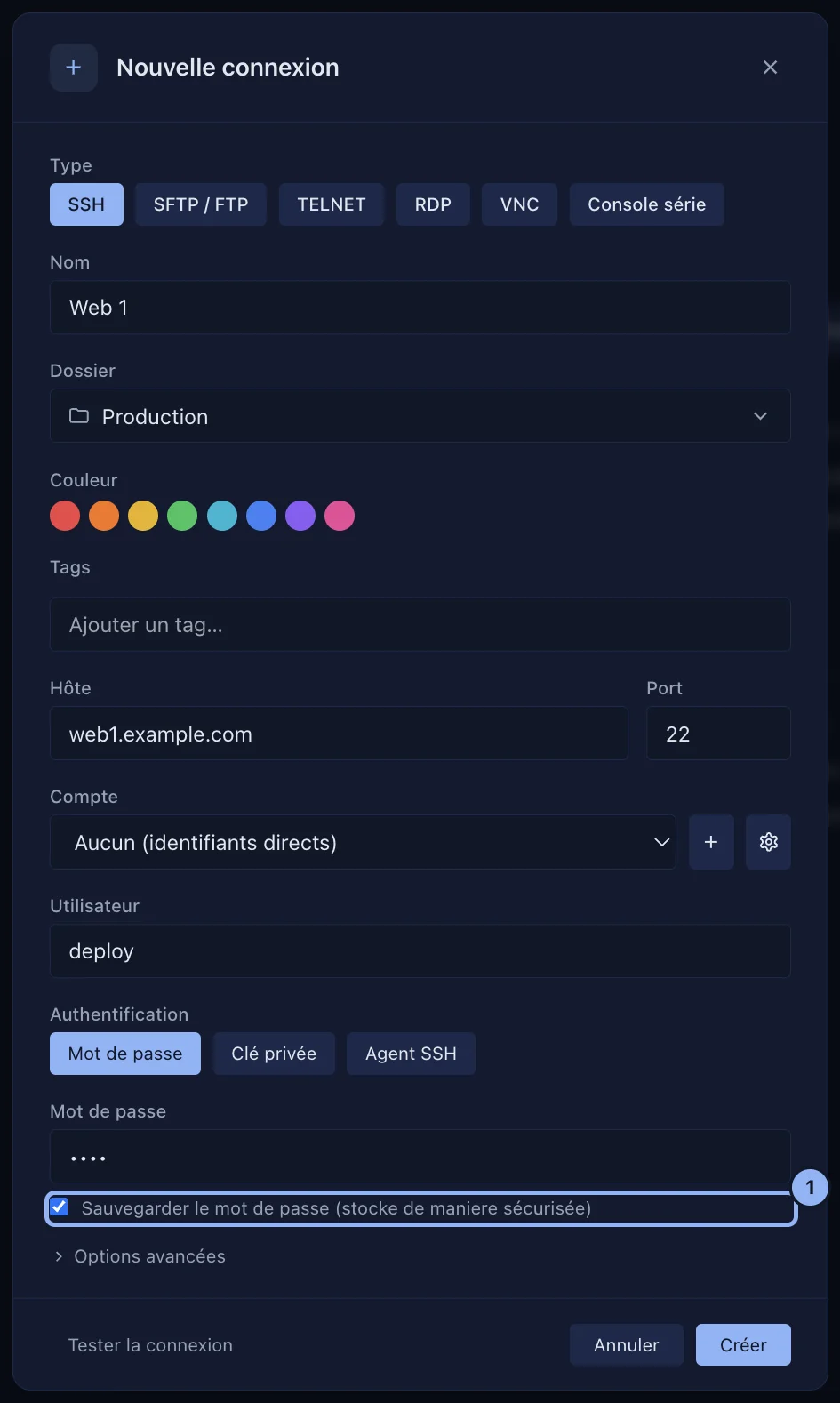Choose the green color swatch
Screen dimensions: 840x1403
(x=182, y=516)
